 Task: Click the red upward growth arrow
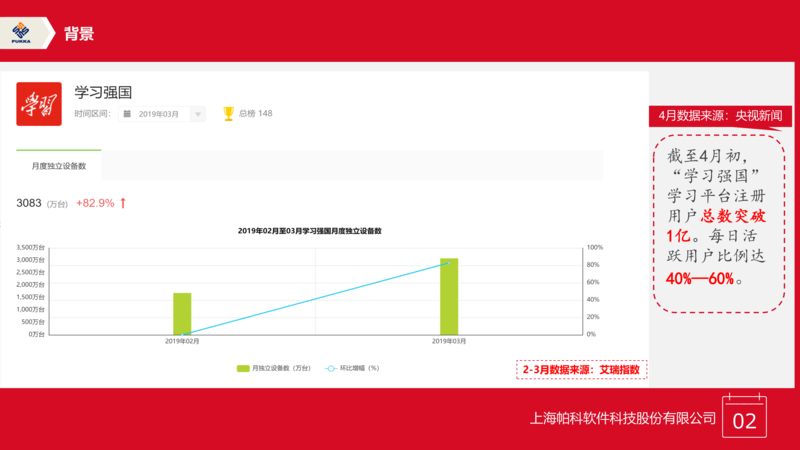(x=123, y=203)
